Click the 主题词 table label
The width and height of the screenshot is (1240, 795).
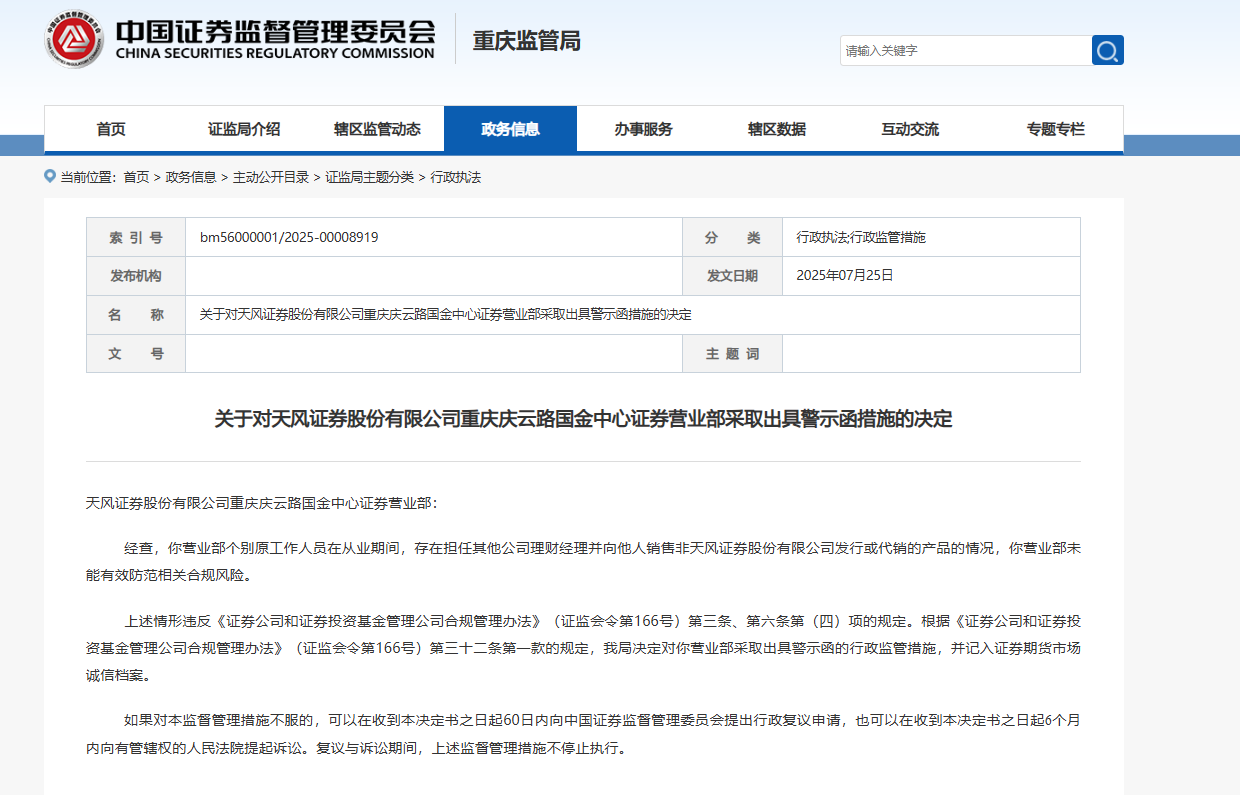pos(732,354)
